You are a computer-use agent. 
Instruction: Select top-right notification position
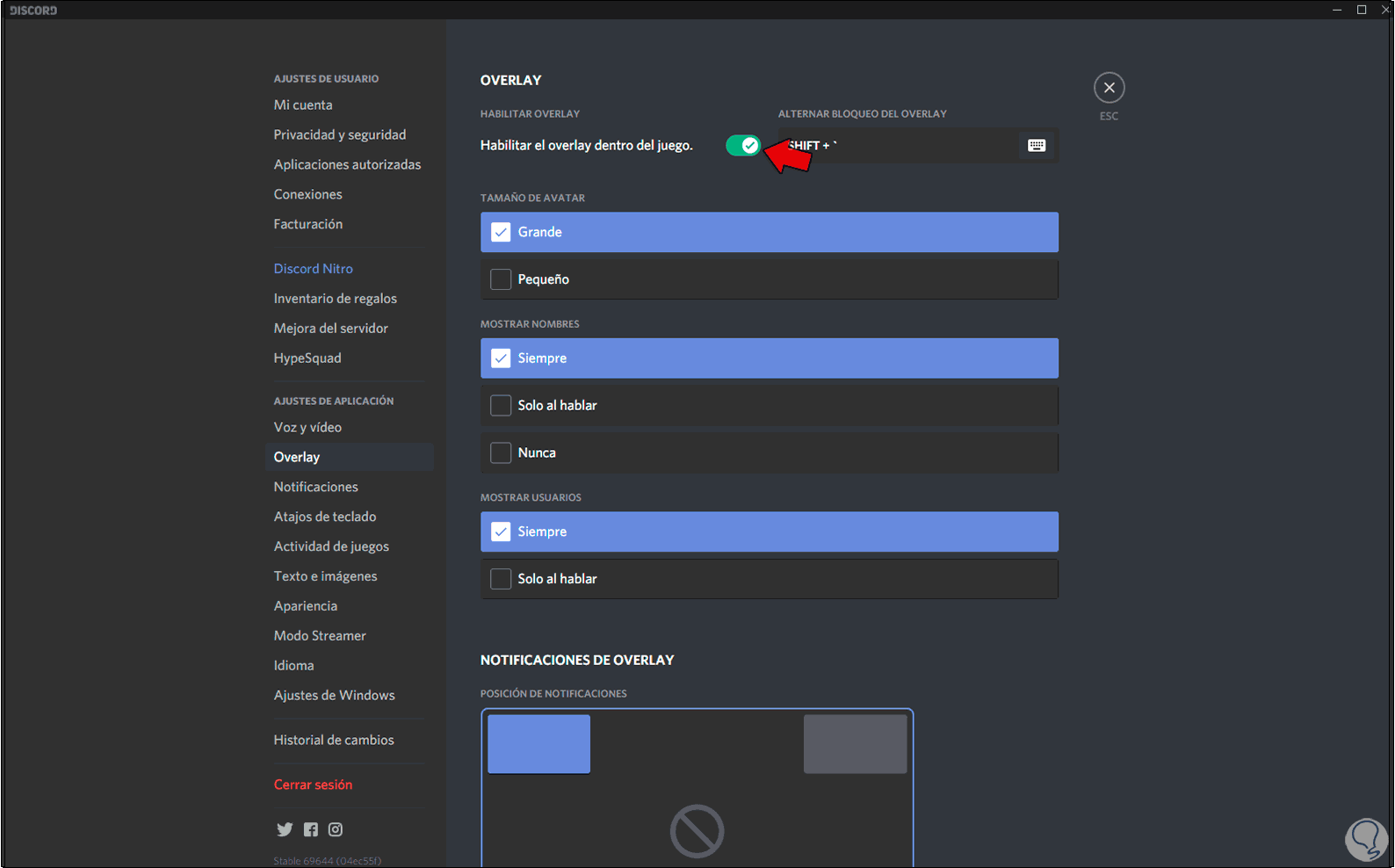point(855,744)
